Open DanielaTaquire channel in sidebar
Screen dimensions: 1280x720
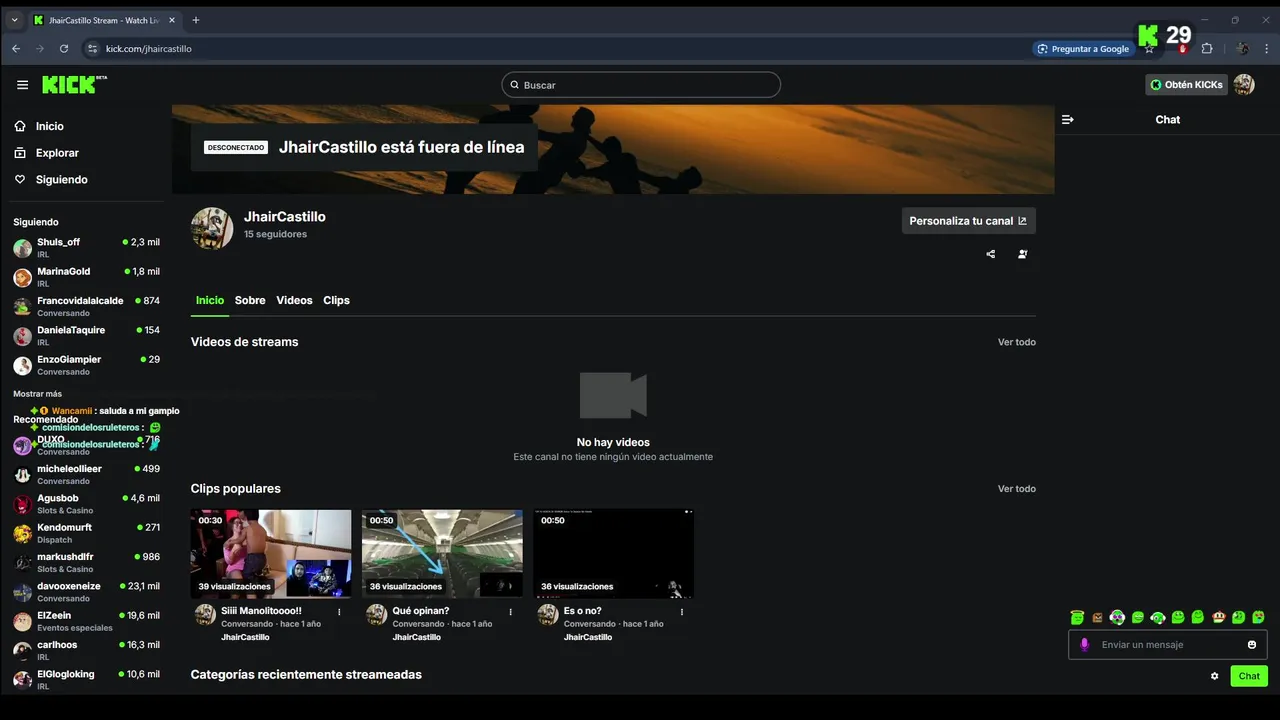(86, 336)
